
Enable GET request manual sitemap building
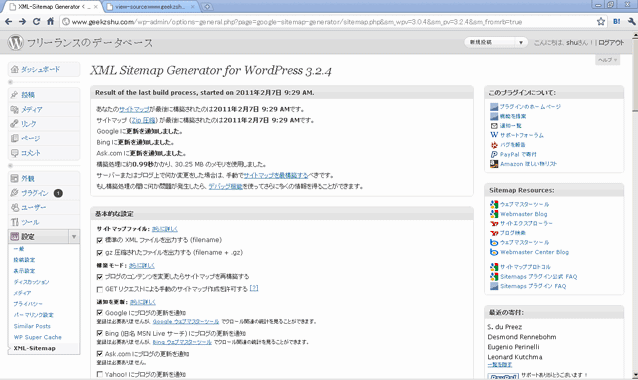[x=100, y=289]
